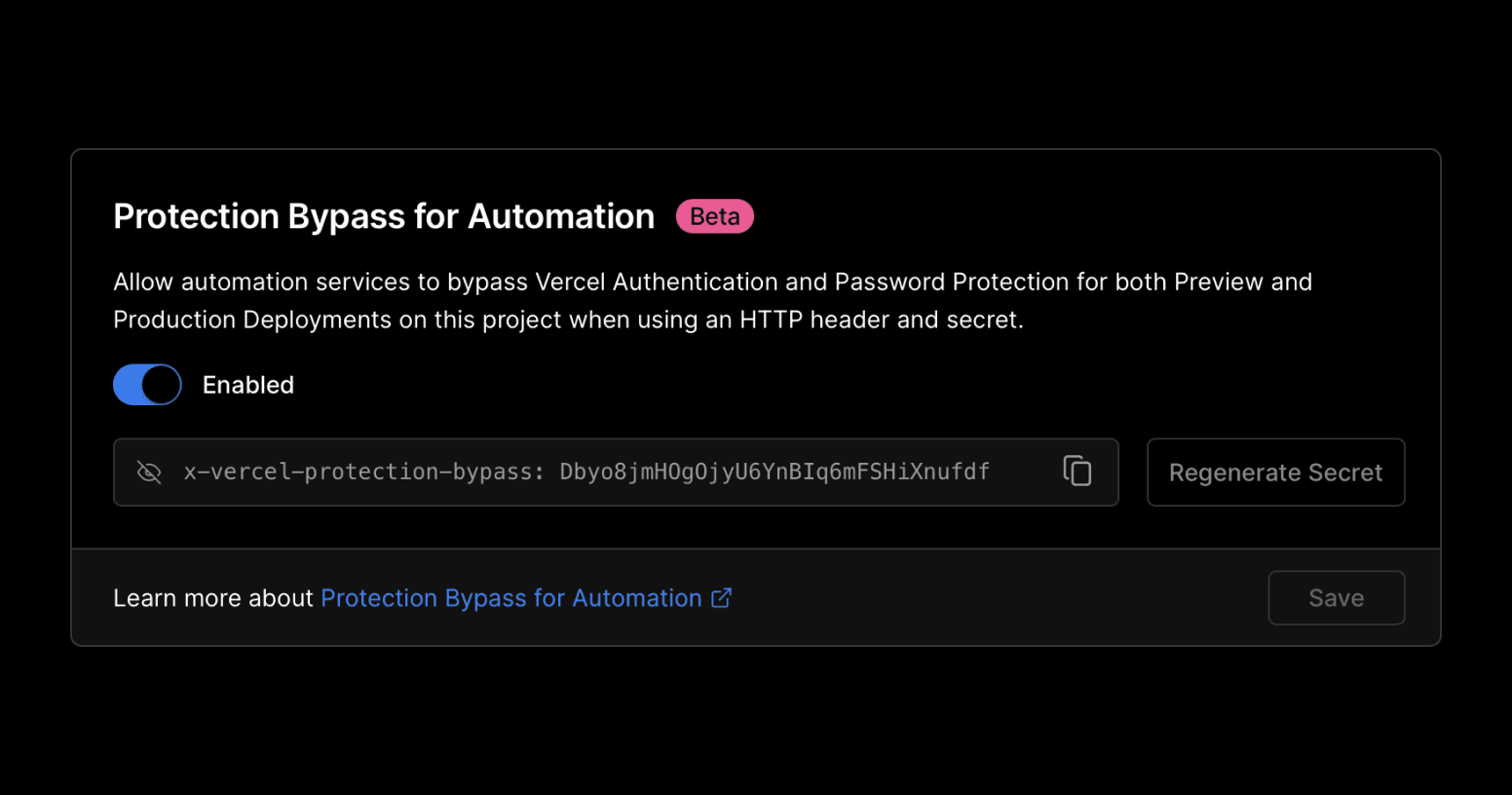Screen dimensions: 1512x795
Task: Disable Protection Bypass for Automation
Action: tap(146, 384)
